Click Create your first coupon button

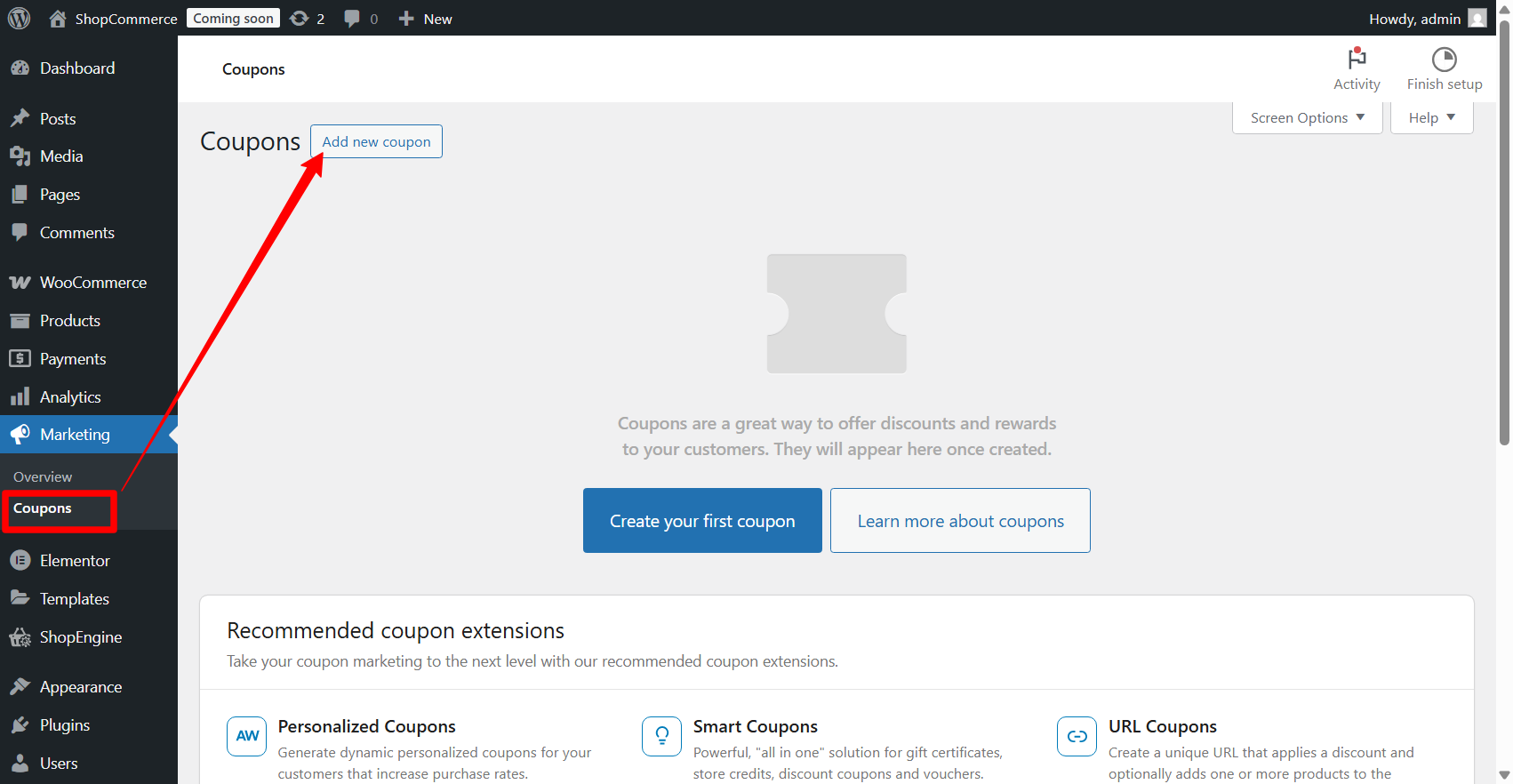tap(702, 521)
